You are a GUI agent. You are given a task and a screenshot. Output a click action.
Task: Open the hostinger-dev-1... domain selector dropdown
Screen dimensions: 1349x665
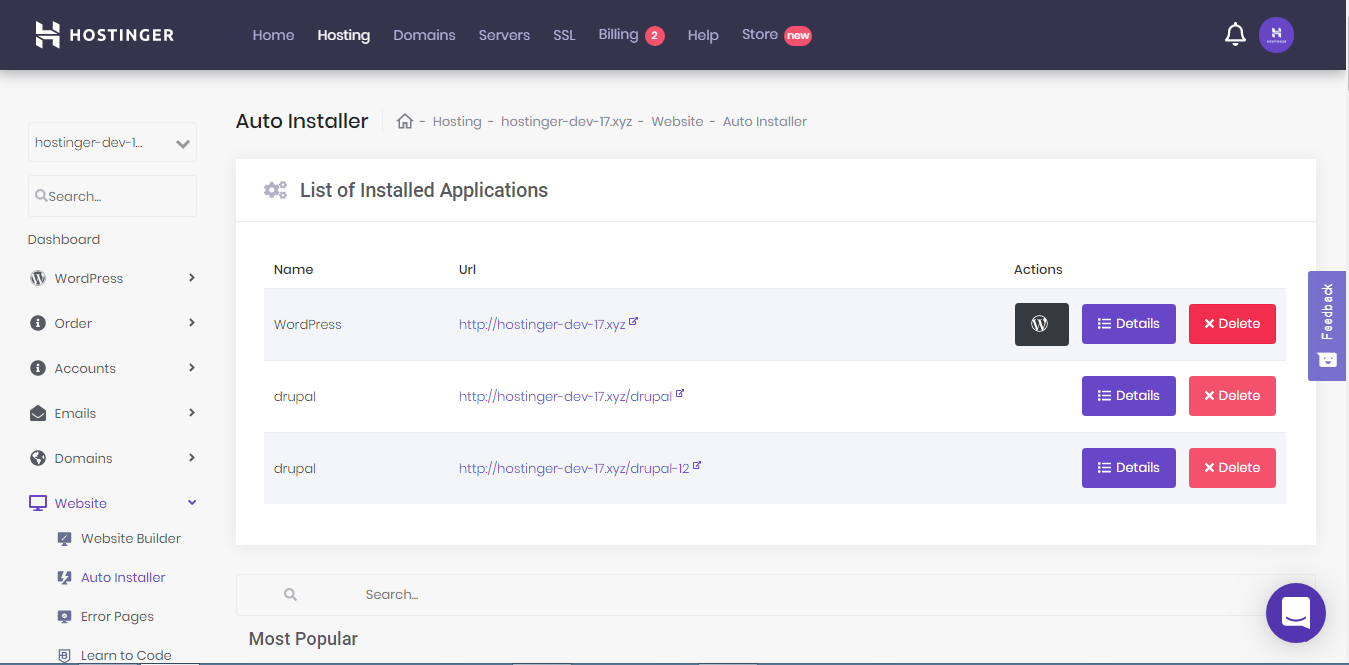coord(112,142)
